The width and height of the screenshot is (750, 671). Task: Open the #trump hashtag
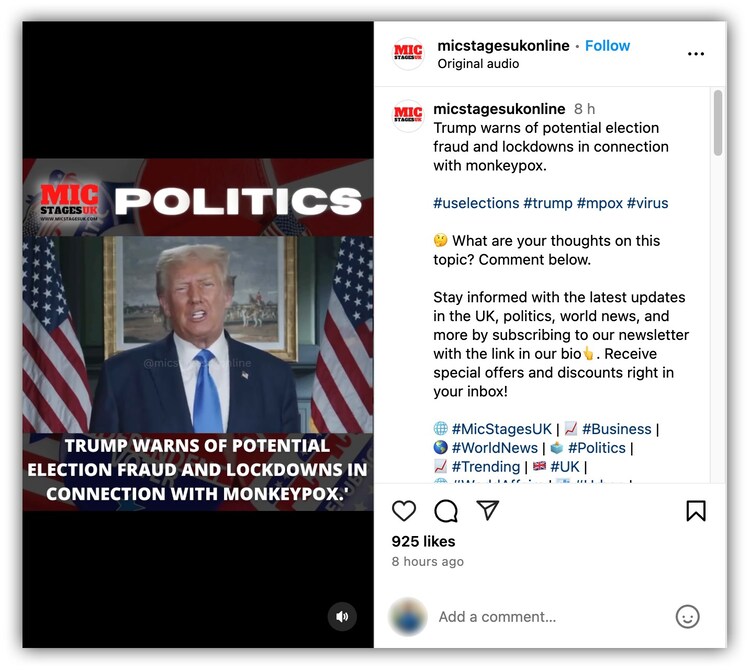pos(548,203)
